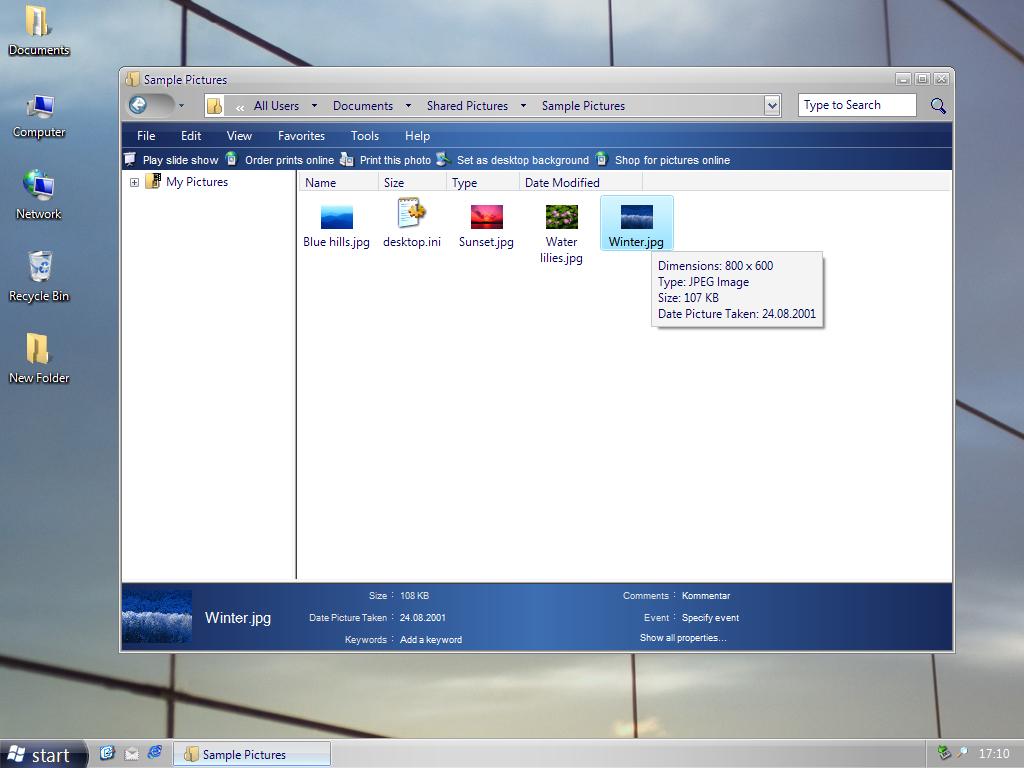Open the address bar dropdown arrow
The width and height of the screenshot is (1024, 768).
point(771,105)
